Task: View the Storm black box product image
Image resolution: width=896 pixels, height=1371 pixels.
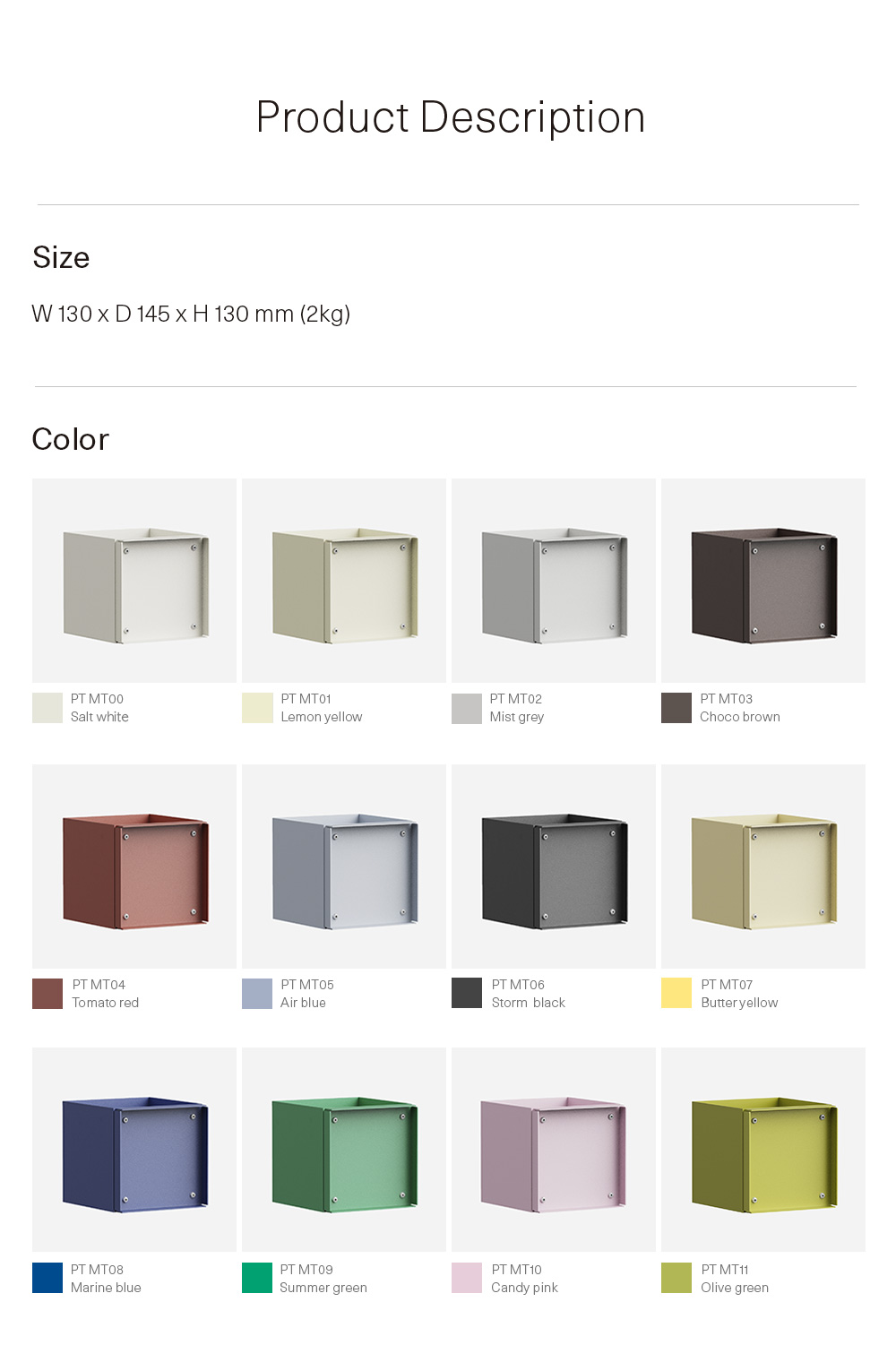Action: pyautogui.click(x=554, y=867)
